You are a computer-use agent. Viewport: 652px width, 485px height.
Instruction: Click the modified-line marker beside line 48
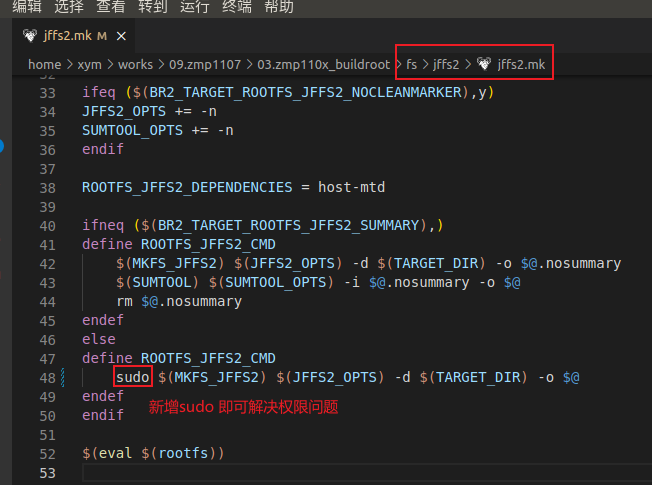[63, 378]
